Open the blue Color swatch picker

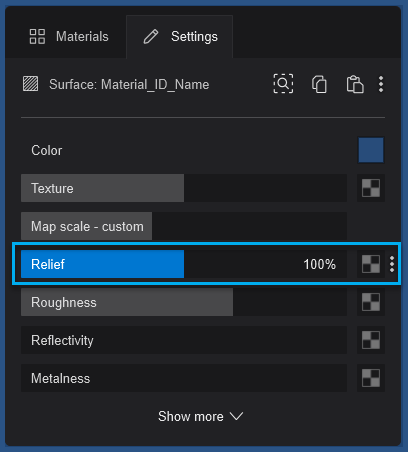(371, 150)
